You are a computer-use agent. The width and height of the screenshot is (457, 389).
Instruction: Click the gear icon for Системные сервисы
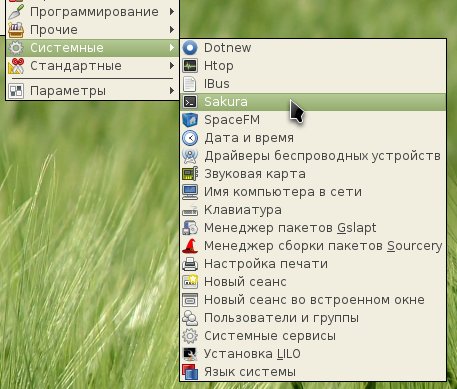coord(190,336)
